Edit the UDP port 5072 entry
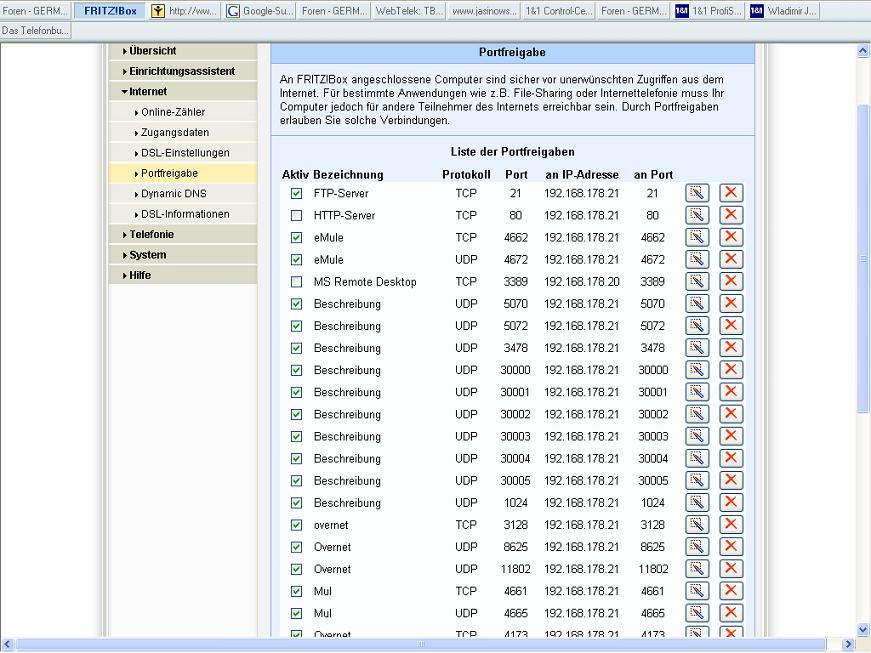 click(x=697, y=326)
